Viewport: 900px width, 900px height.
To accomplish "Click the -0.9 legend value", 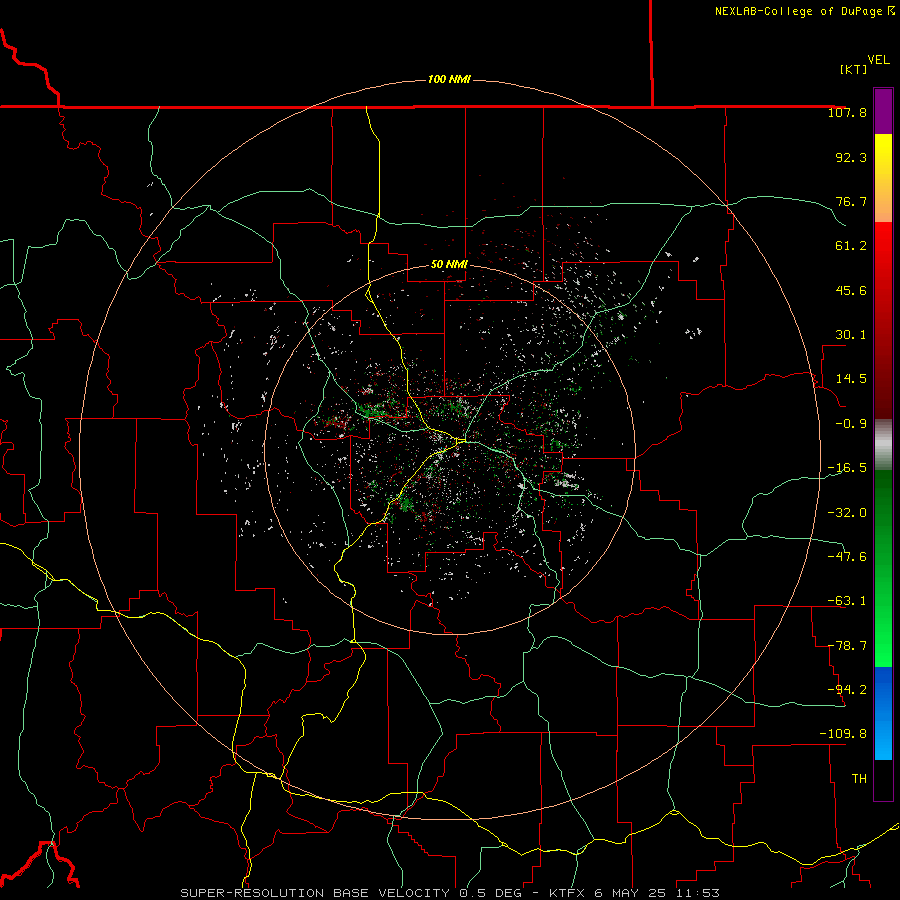I will pos(851,424).
